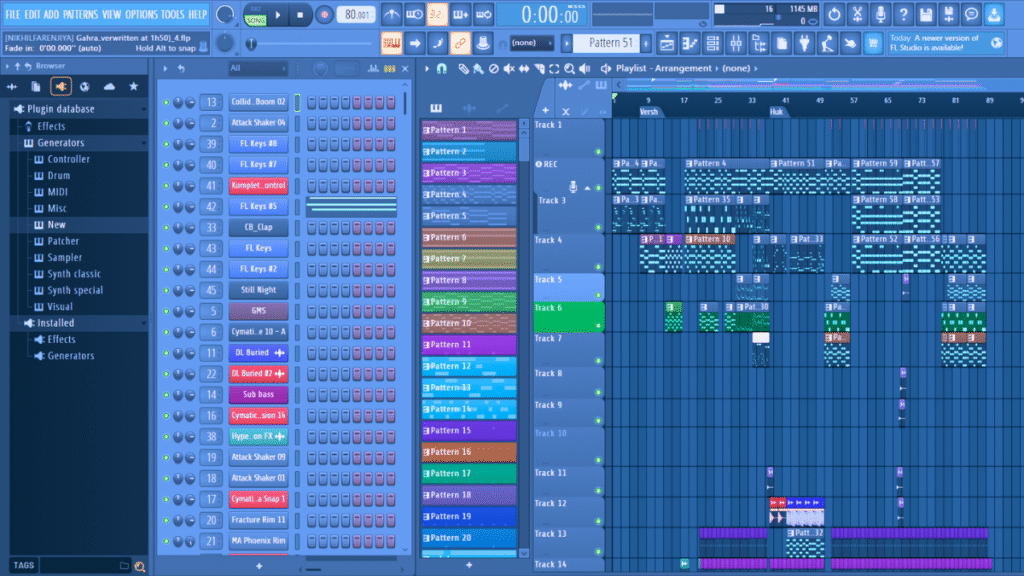1024x576 pixels.
Task: Open the Browser options arrow menu
Action: coord(7,66)
